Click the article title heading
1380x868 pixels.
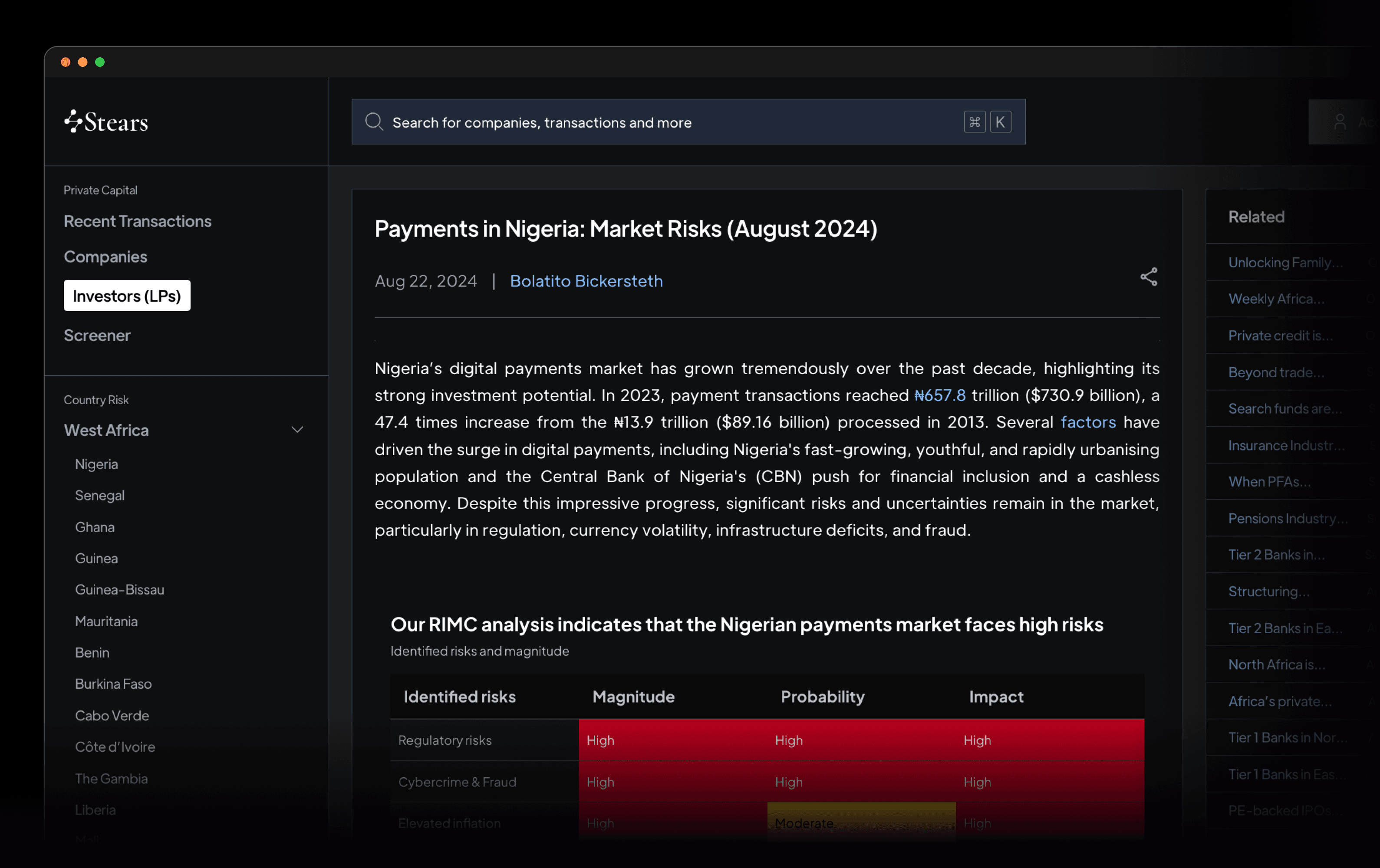626,229
